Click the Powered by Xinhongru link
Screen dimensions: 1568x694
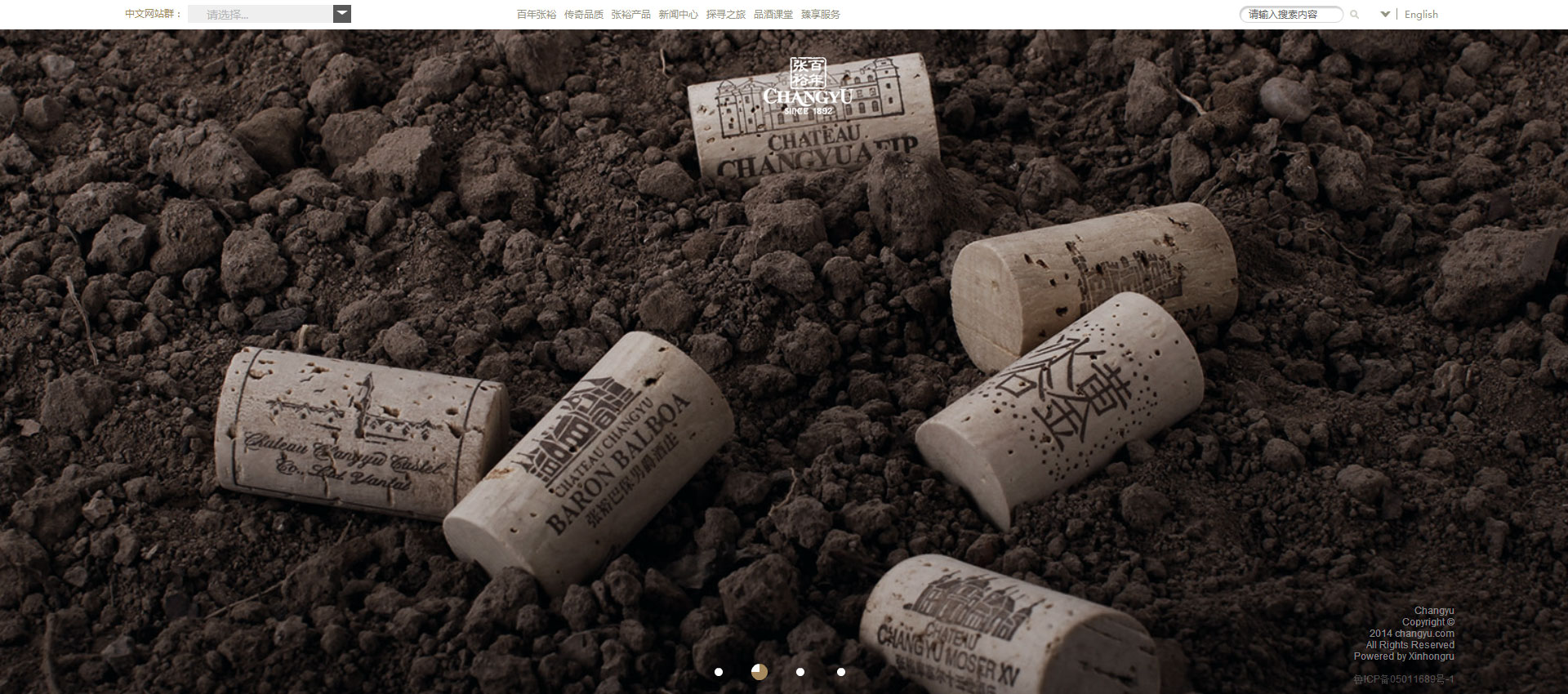[x=1404, y=656]
